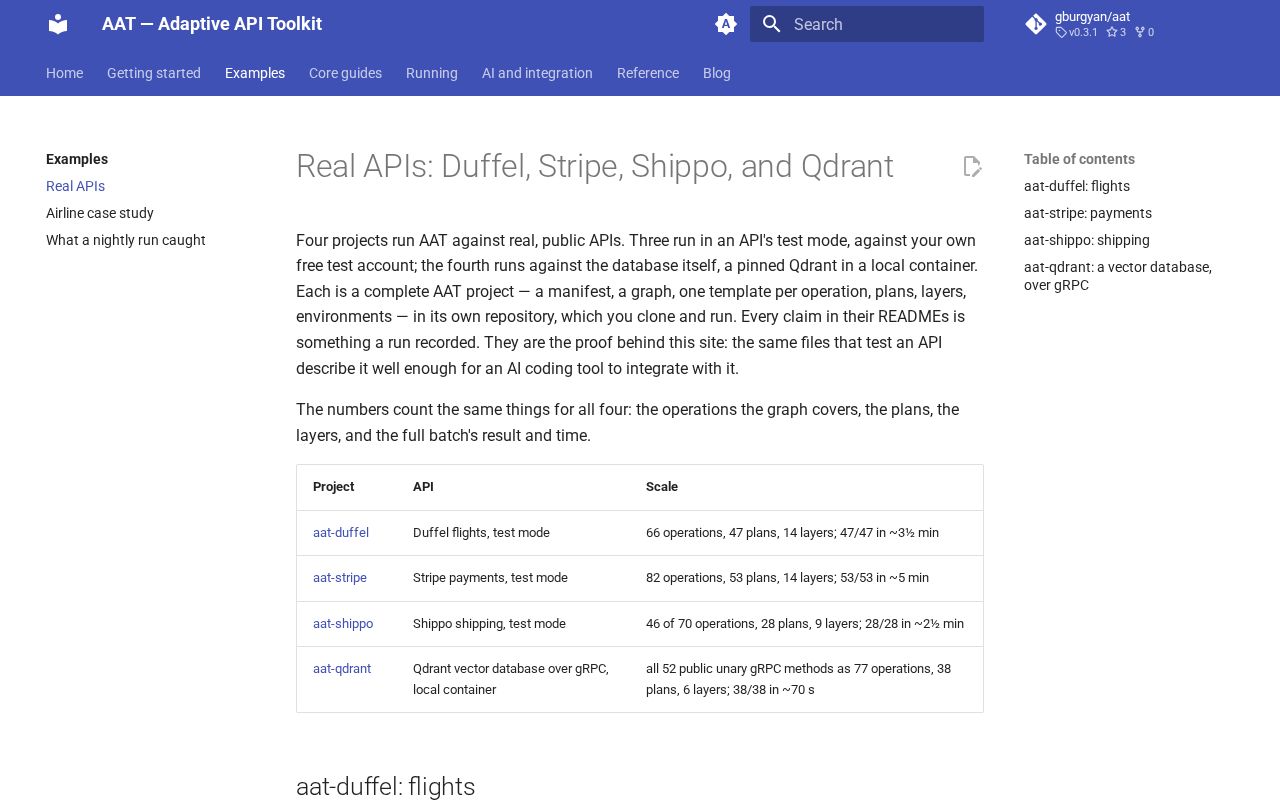1280x800 pixels.
Task: Open the AI and integration tab
Action: pyautogui.click(x=537, y=73)
